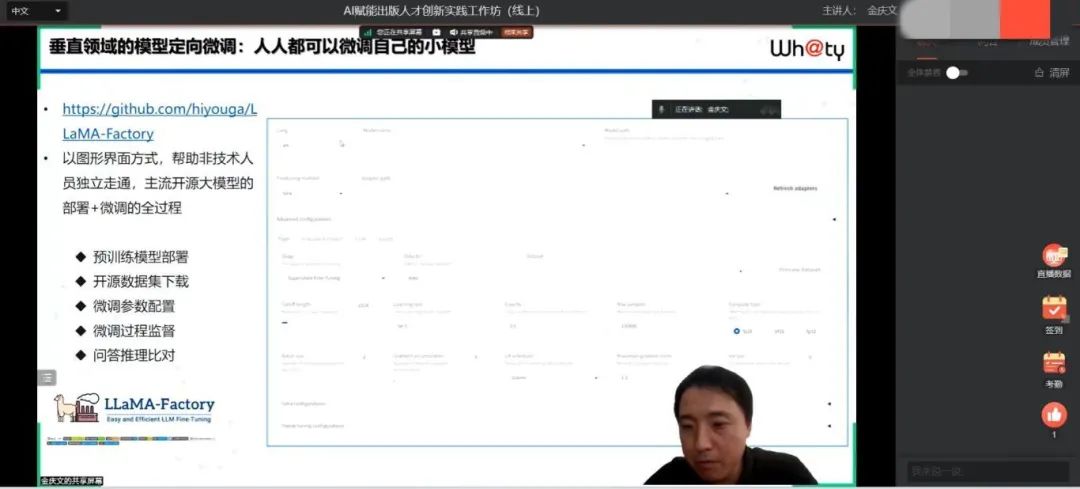Click the Wh@ty logo on the slide
The height and width of the screenshot is (489, 1080).
[807, 49]
